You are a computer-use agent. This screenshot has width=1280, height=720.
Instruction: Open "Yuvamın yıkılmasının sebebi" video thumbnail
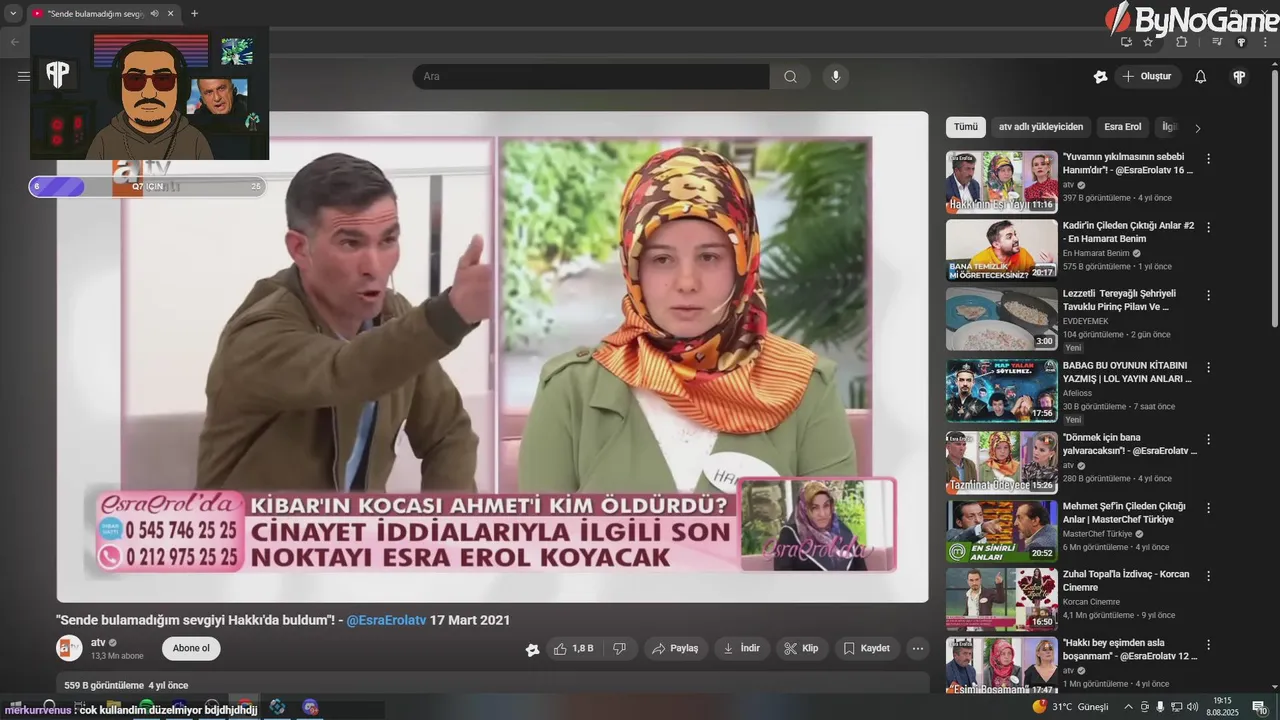(1001, 182)
